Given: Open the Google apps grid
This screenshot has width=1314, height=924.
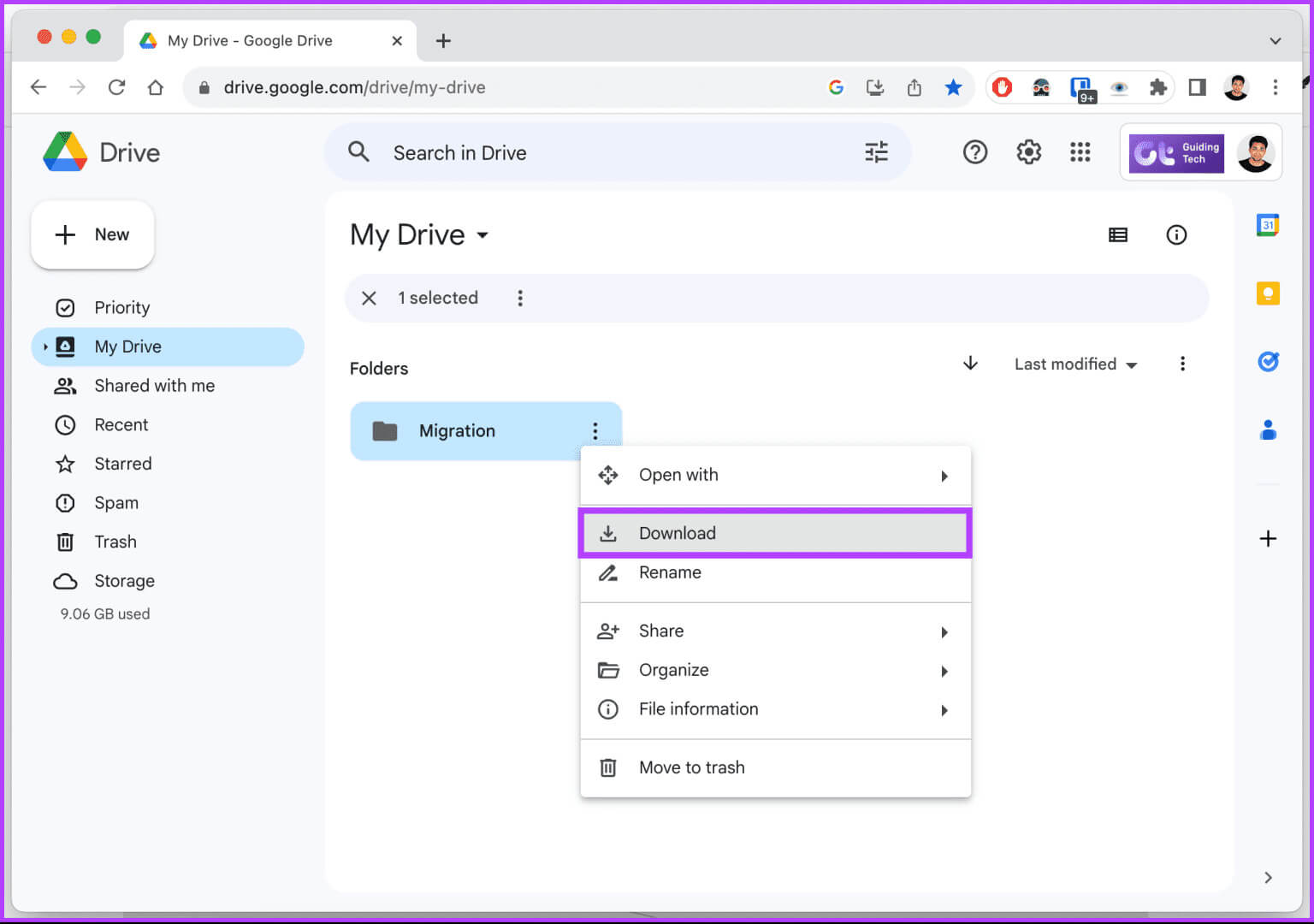Looking at the screenshot, I should point(1080,152).
